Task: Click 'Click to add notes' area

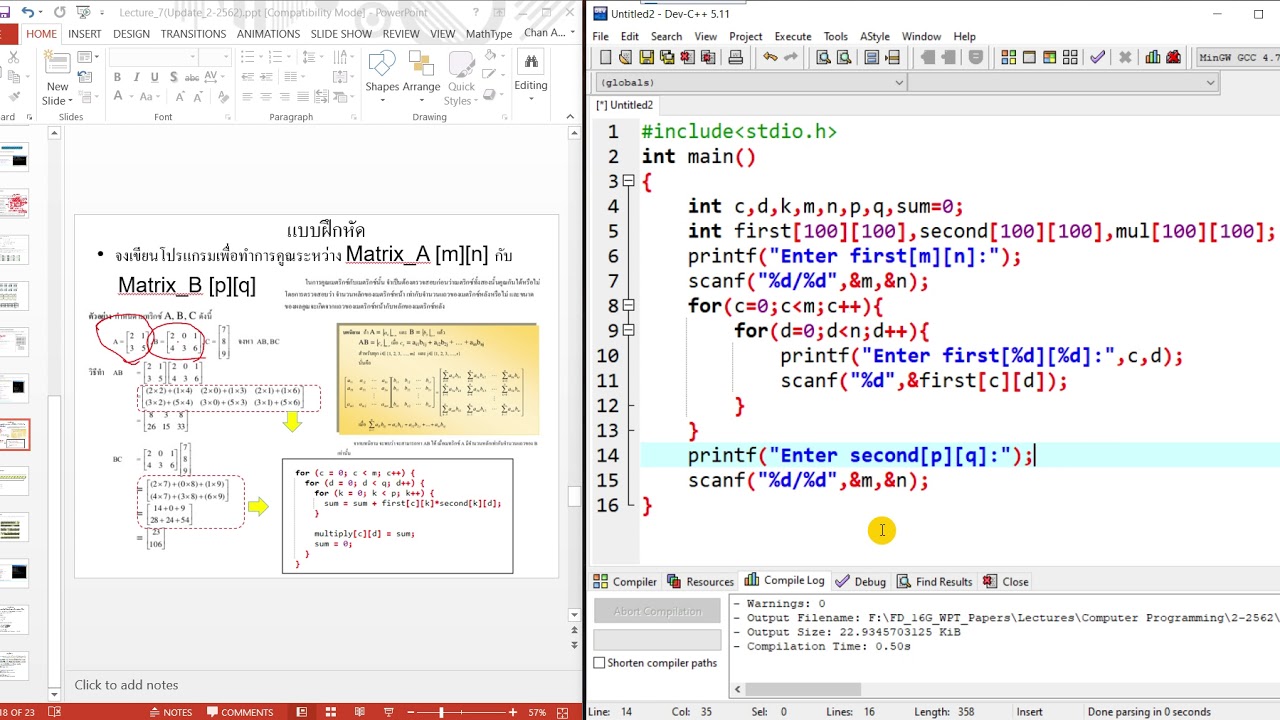Action: coord(126,685)
